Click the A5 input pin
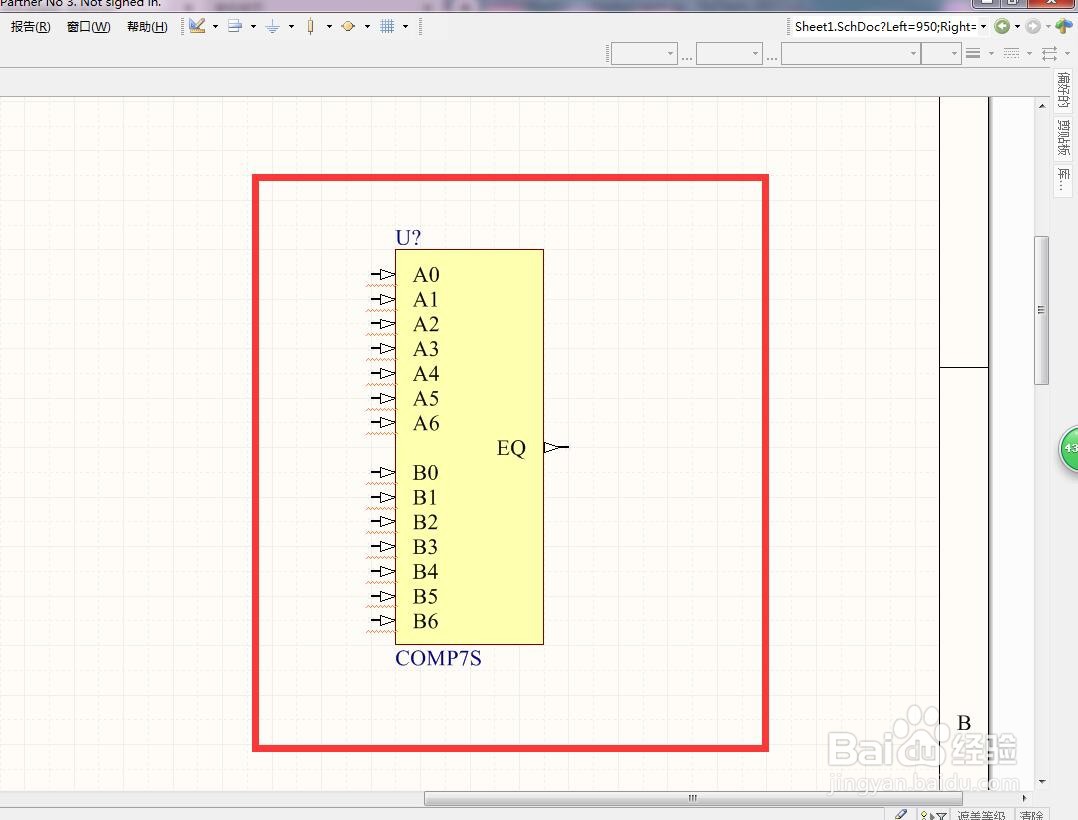 click(383, 398)
